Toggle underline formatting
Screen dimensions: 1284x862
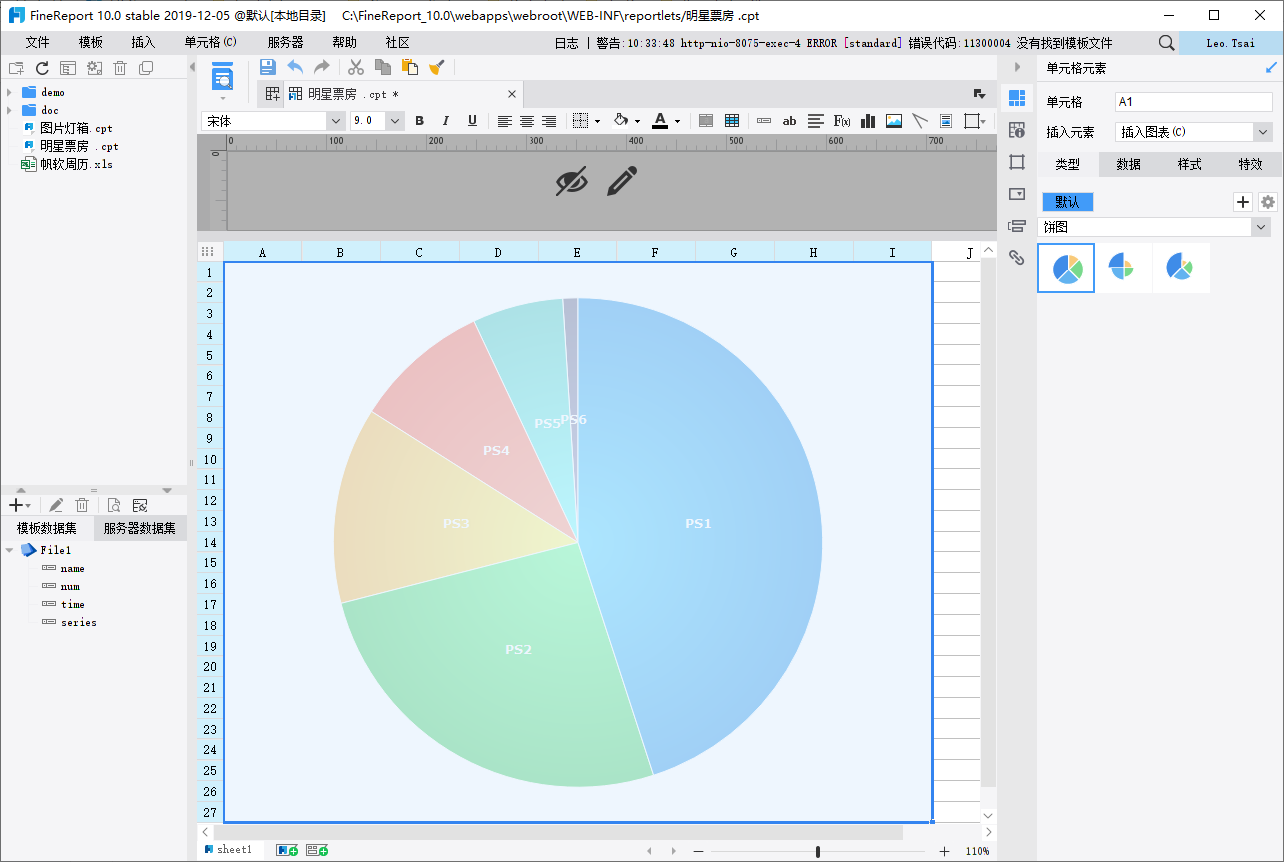click(473, 121)
